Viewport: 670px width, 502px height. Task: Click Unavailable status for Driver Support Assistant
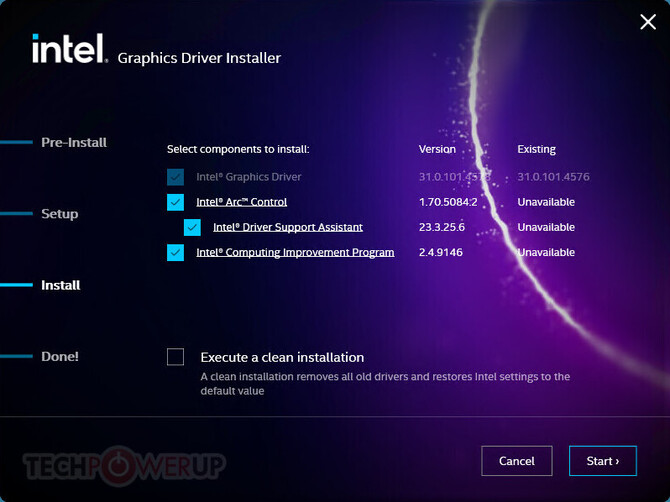point(546,227)
